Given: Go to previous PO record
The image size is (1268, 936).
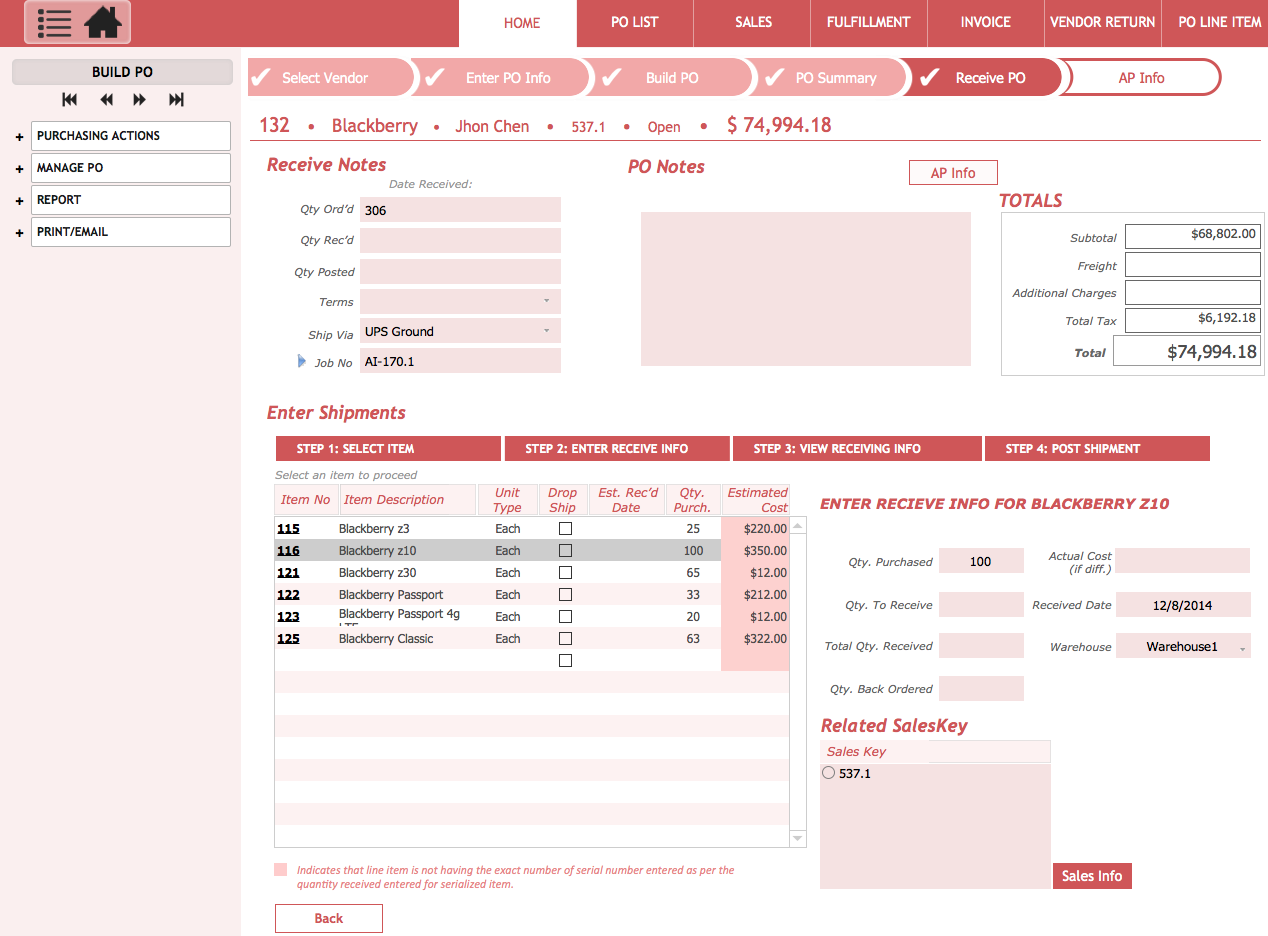Looking at the screenshot, I should click(x=106, y=99).
